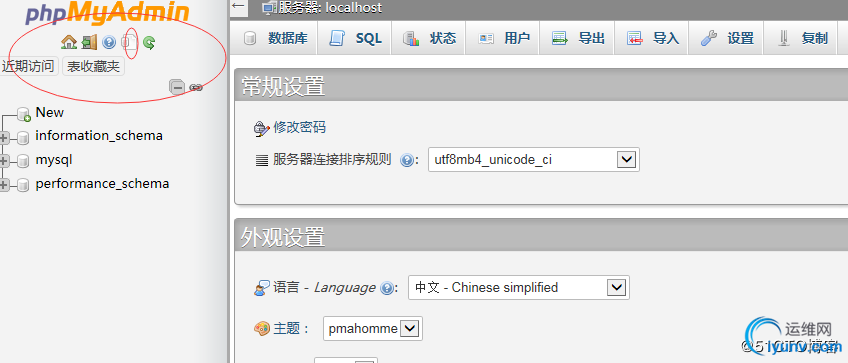Click the green reload navigation icon
Viewport: 848px width, 363px height.
[x=149, y=42]
